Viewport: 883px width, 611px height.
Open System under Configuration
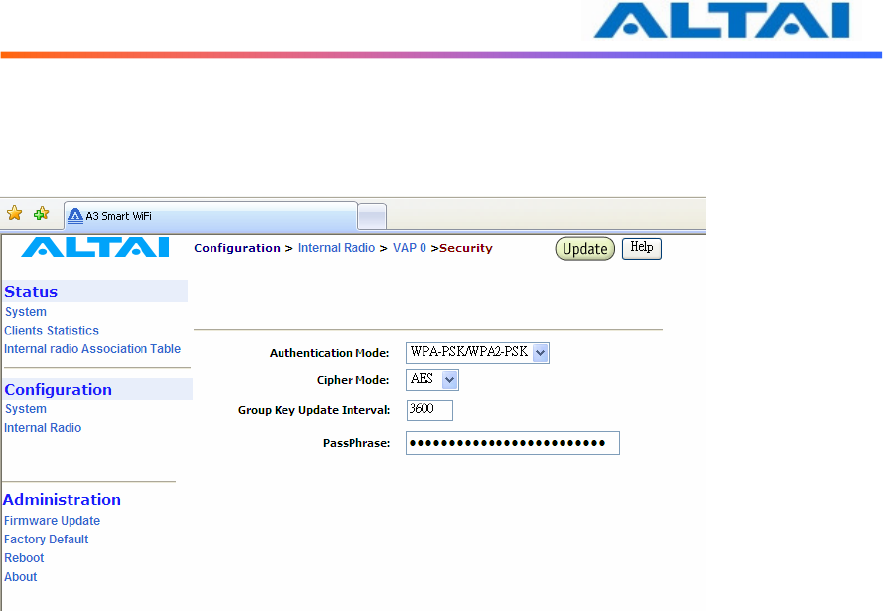pyautogui.click(x=26, y=409)
